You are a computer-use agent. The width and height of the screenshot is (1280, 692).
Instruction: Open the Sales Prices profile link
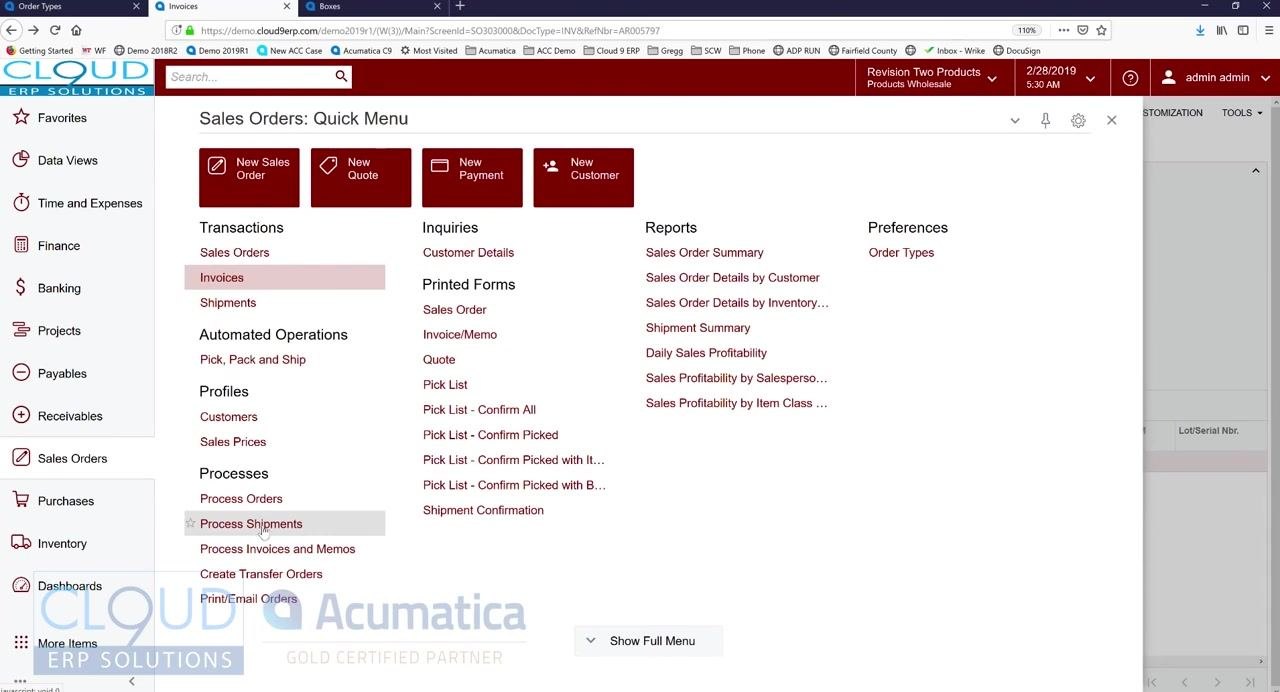coord(233,442)
